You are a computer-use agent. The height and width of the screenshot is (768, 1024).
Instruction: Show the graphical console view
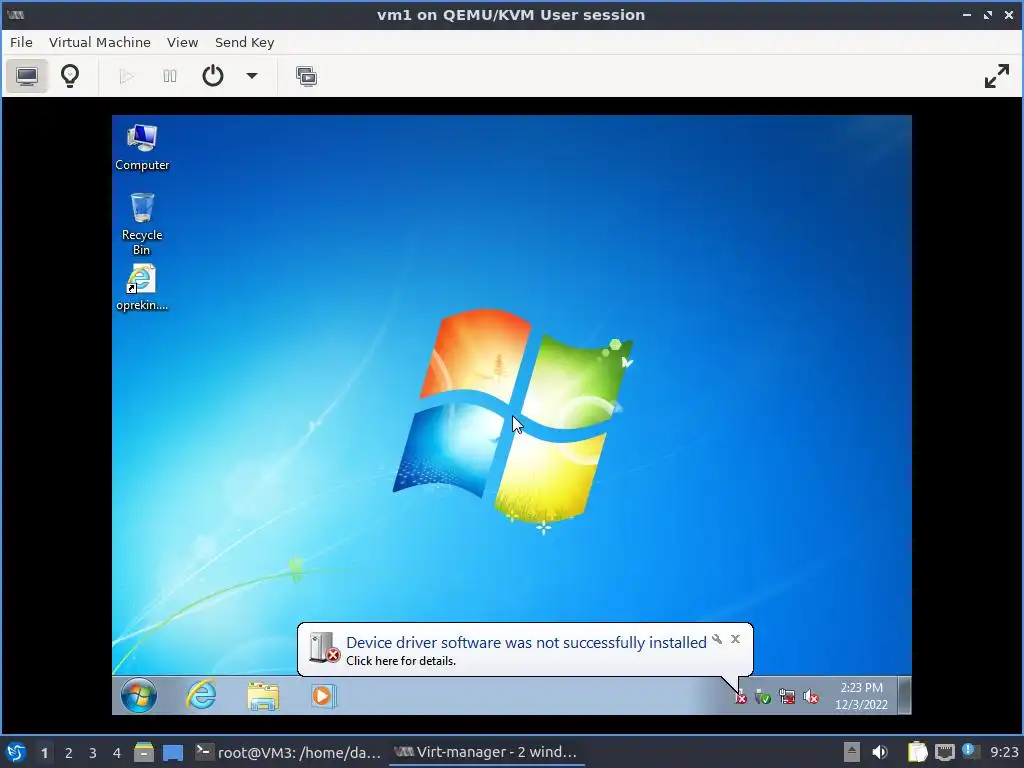pyautogui.click(x=27, y=76)
